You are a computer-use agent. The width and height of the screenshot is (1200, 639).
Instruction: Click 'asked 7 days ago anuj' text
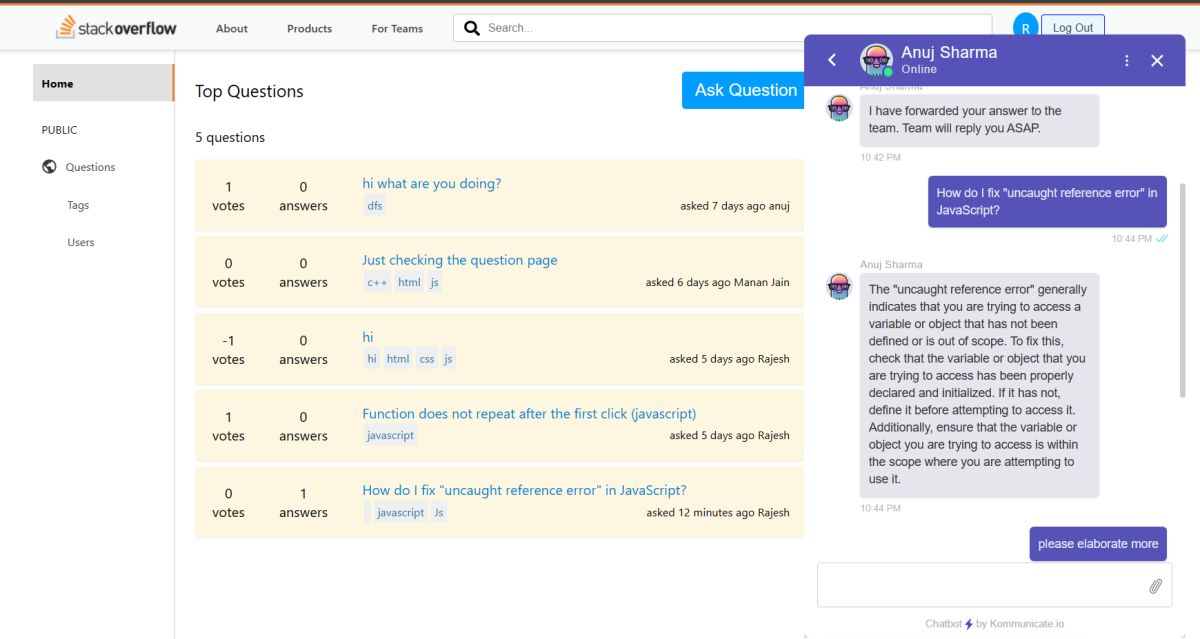point(735,206)
